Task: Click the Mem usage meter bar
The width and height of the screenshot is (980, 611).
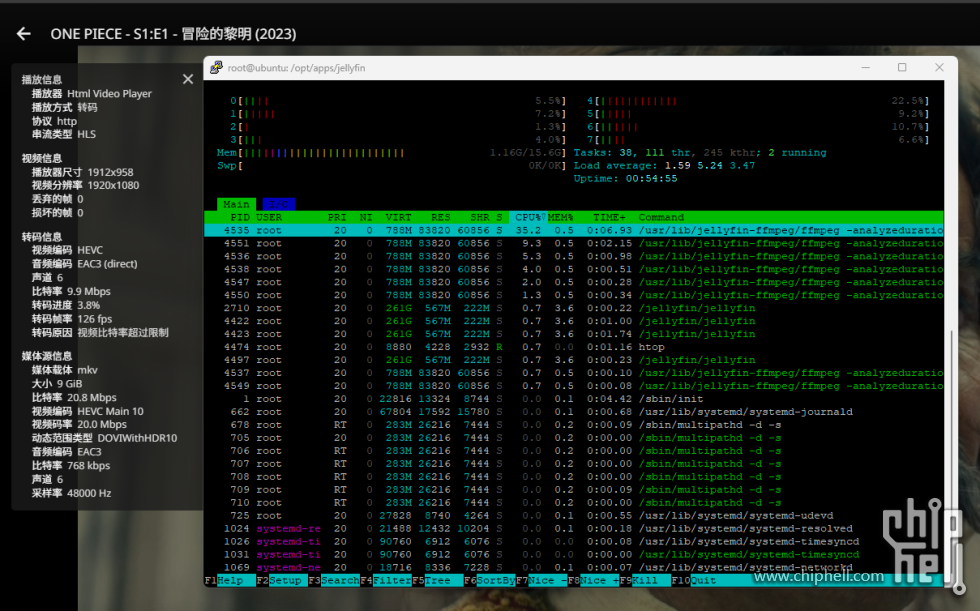Action: click(x=391, y=152)
